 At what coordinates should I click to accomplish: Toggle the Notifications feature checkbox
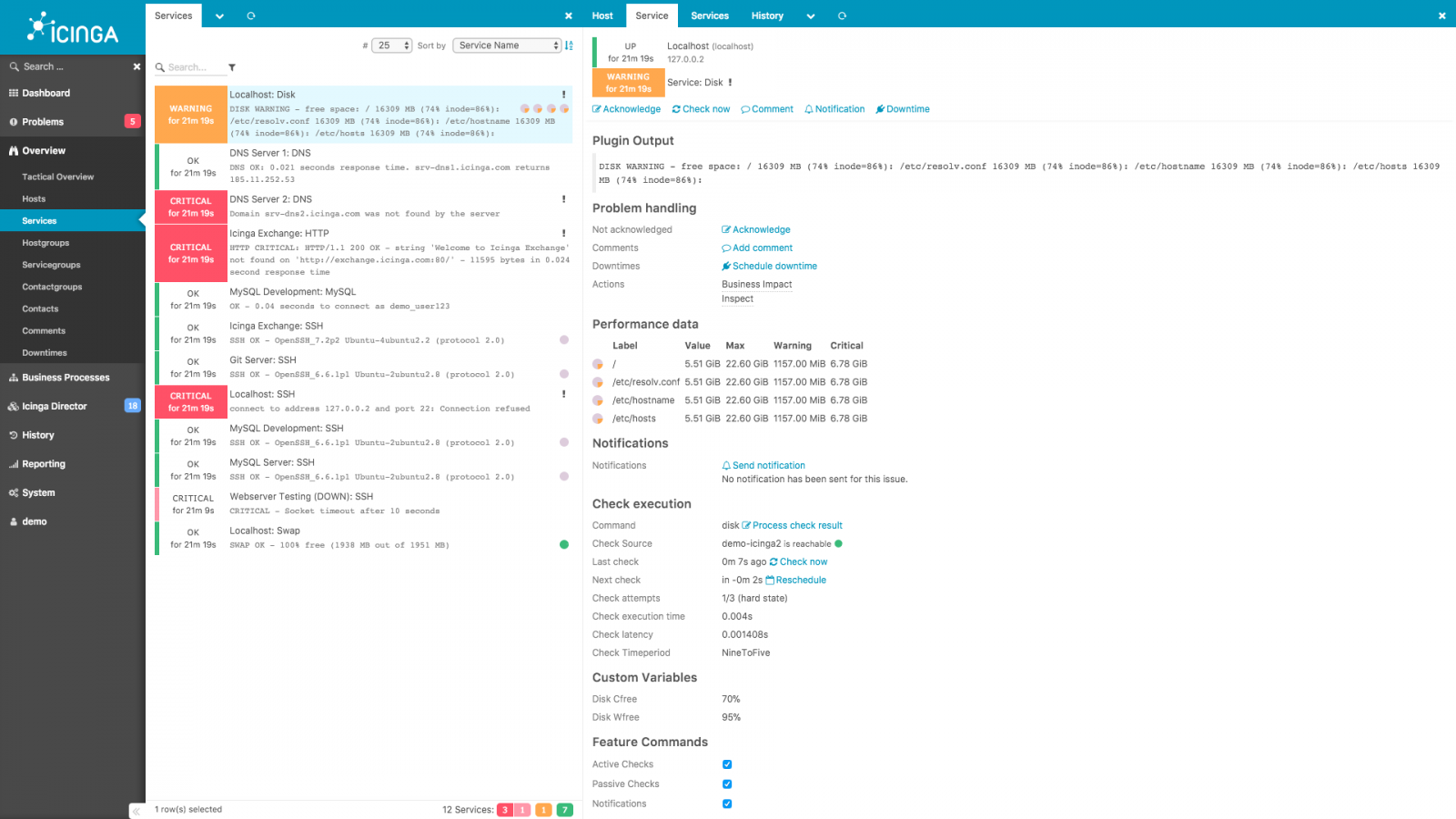click(727, 804)
